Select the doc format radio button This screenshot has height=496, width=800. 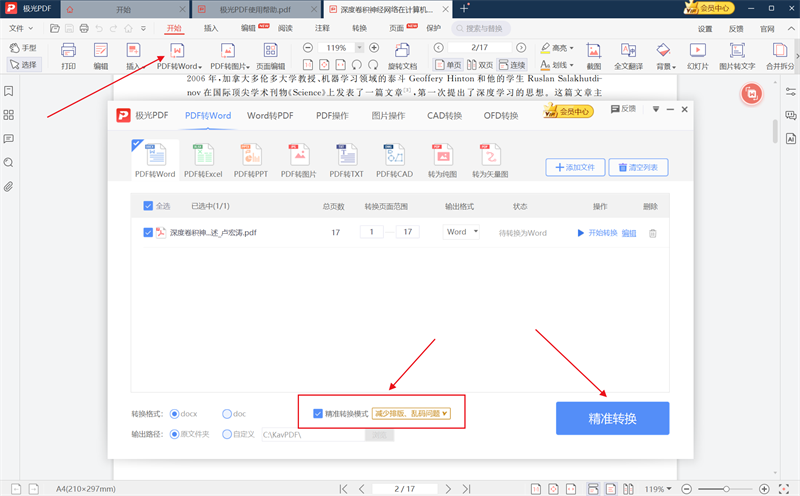[x=227, y=413]
